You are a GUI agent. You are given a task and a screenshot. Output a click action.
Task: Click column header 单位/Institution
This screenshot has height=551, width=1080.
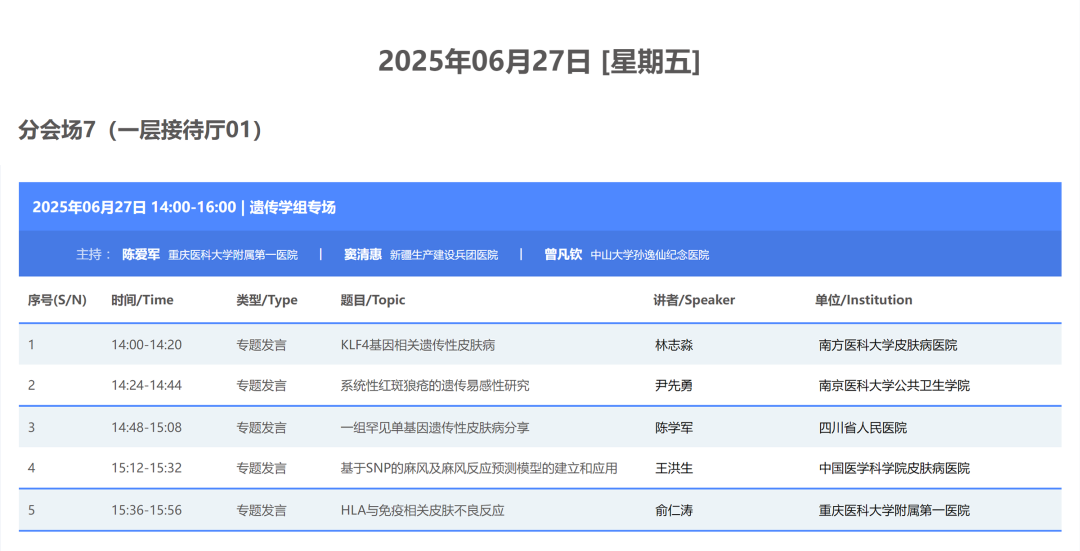point(864,300)
